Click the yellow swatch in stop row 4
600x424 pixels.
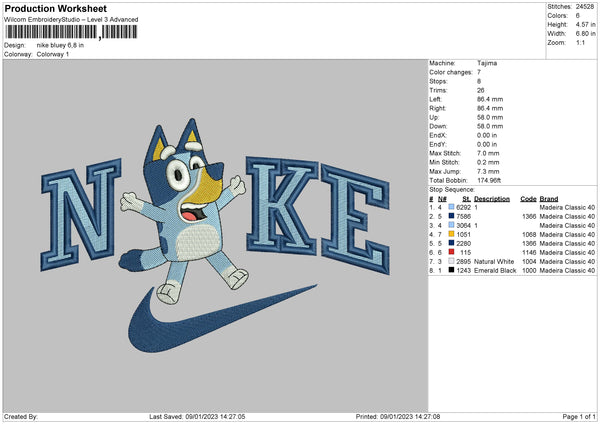(x=451, y=234)
